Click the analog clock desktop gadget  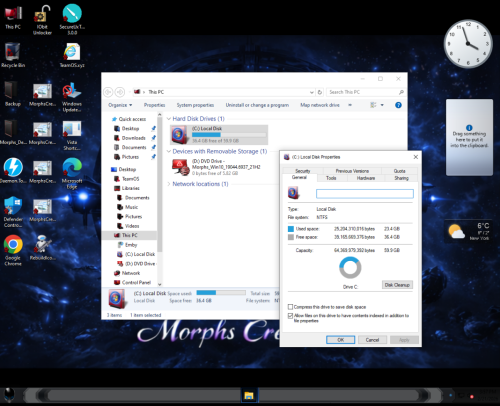pos(468,44)
